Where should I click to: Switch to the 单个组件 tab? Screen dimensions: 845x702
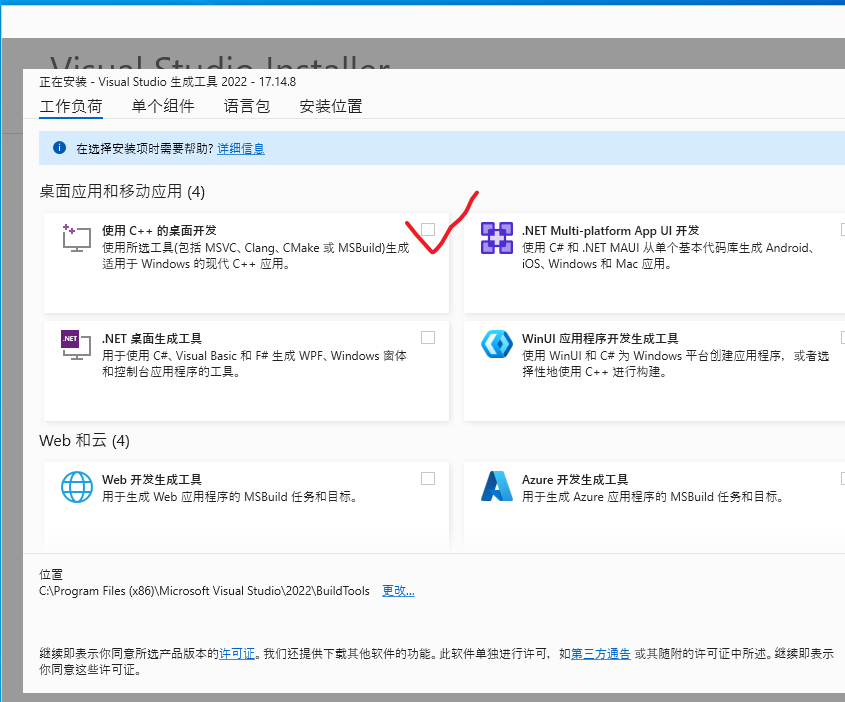(163, 106)
